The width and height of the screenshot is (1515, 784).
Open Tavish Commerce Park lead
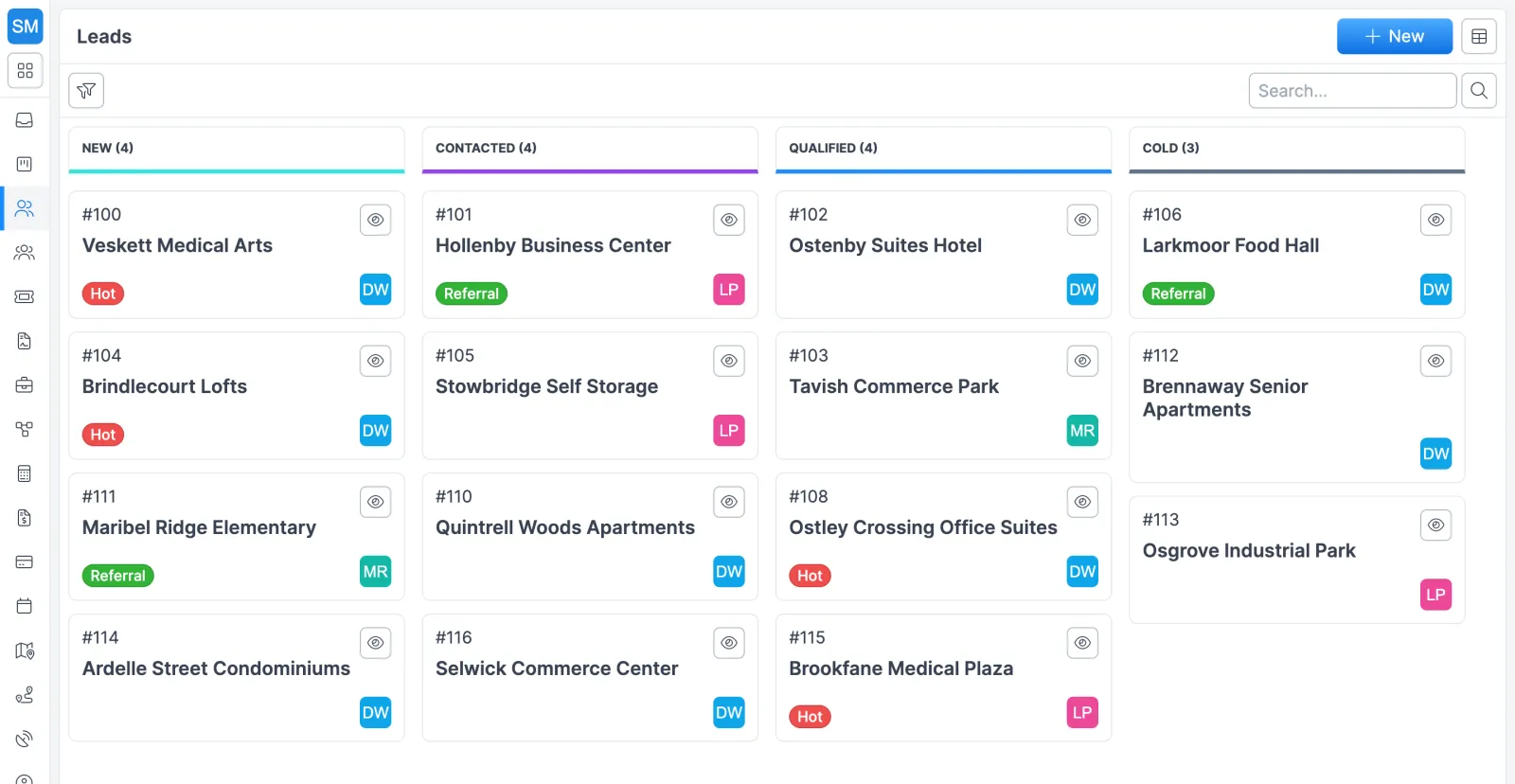click(894, 386)
